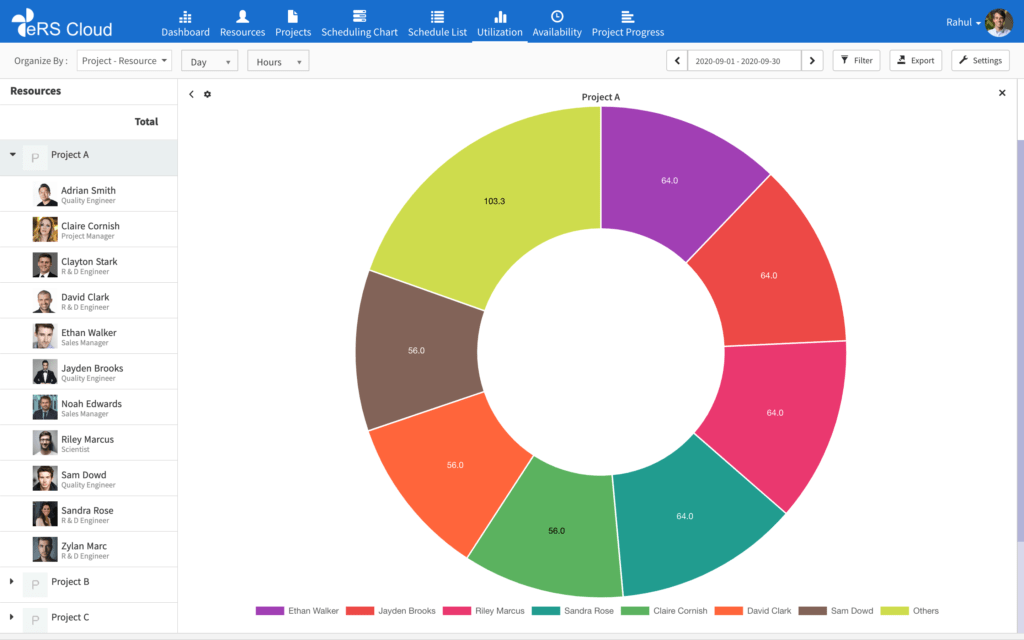The height and width of the screenshot is (640, 1024).
Task: Close the Project A chart
Action: pos(1002,93)
